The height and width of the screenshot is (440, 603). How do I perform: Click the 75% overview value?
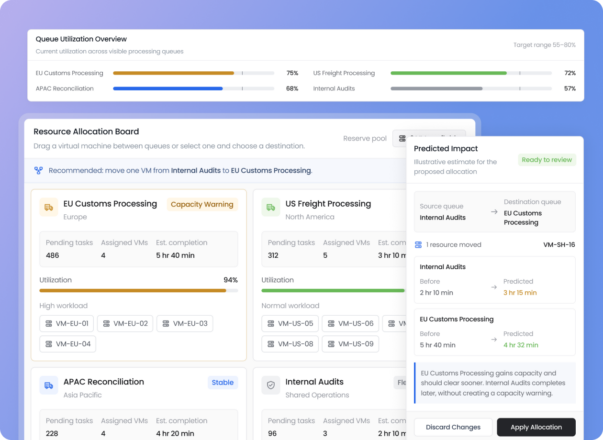(x=292, y=73)
